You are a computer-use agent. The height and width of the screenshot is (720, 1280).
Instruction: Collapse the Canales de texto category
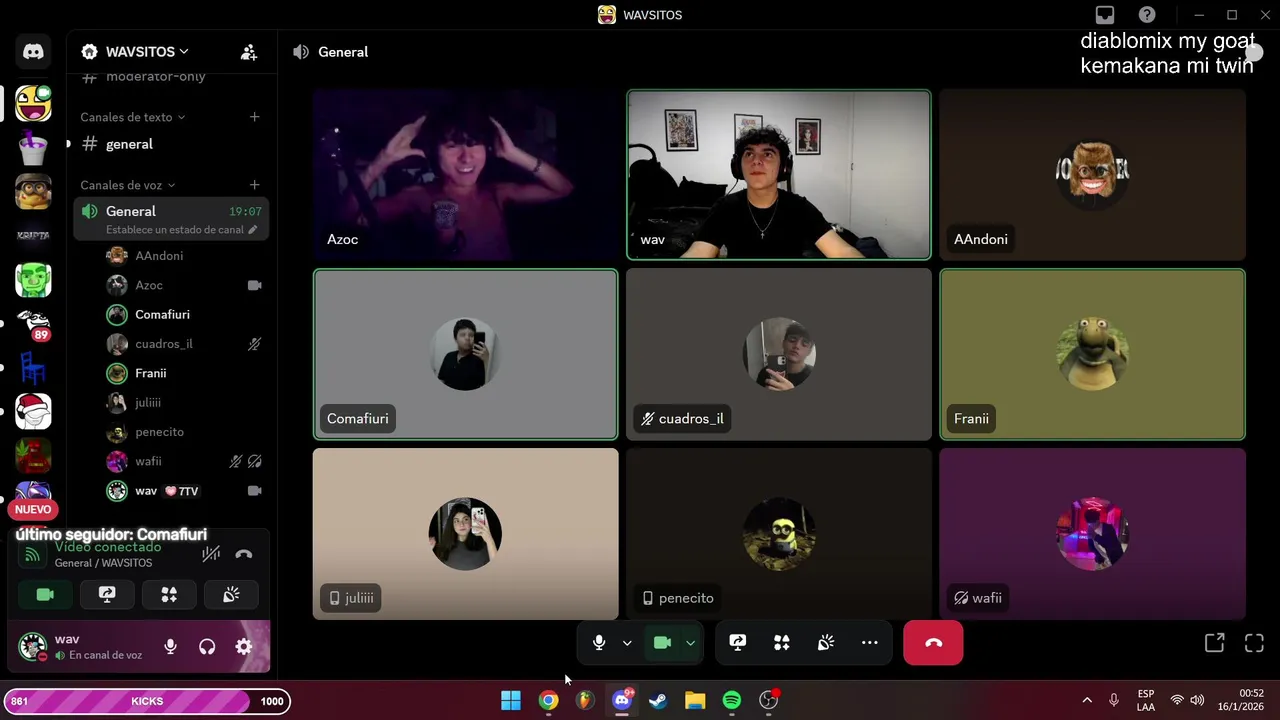click(132, 117)
